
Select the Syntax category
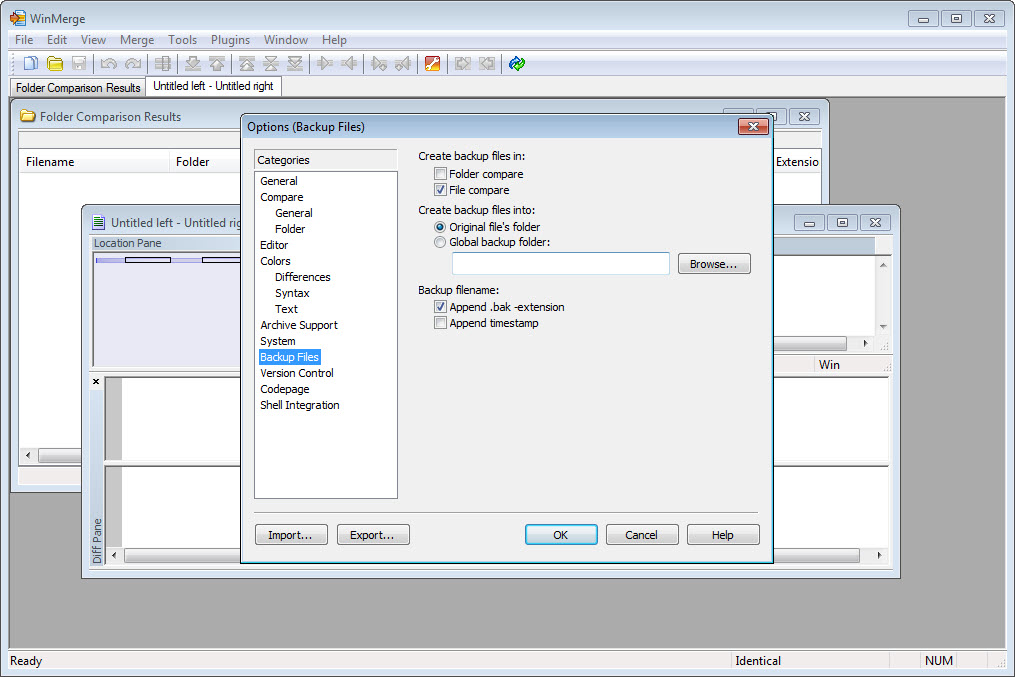(x=292, y=293)
